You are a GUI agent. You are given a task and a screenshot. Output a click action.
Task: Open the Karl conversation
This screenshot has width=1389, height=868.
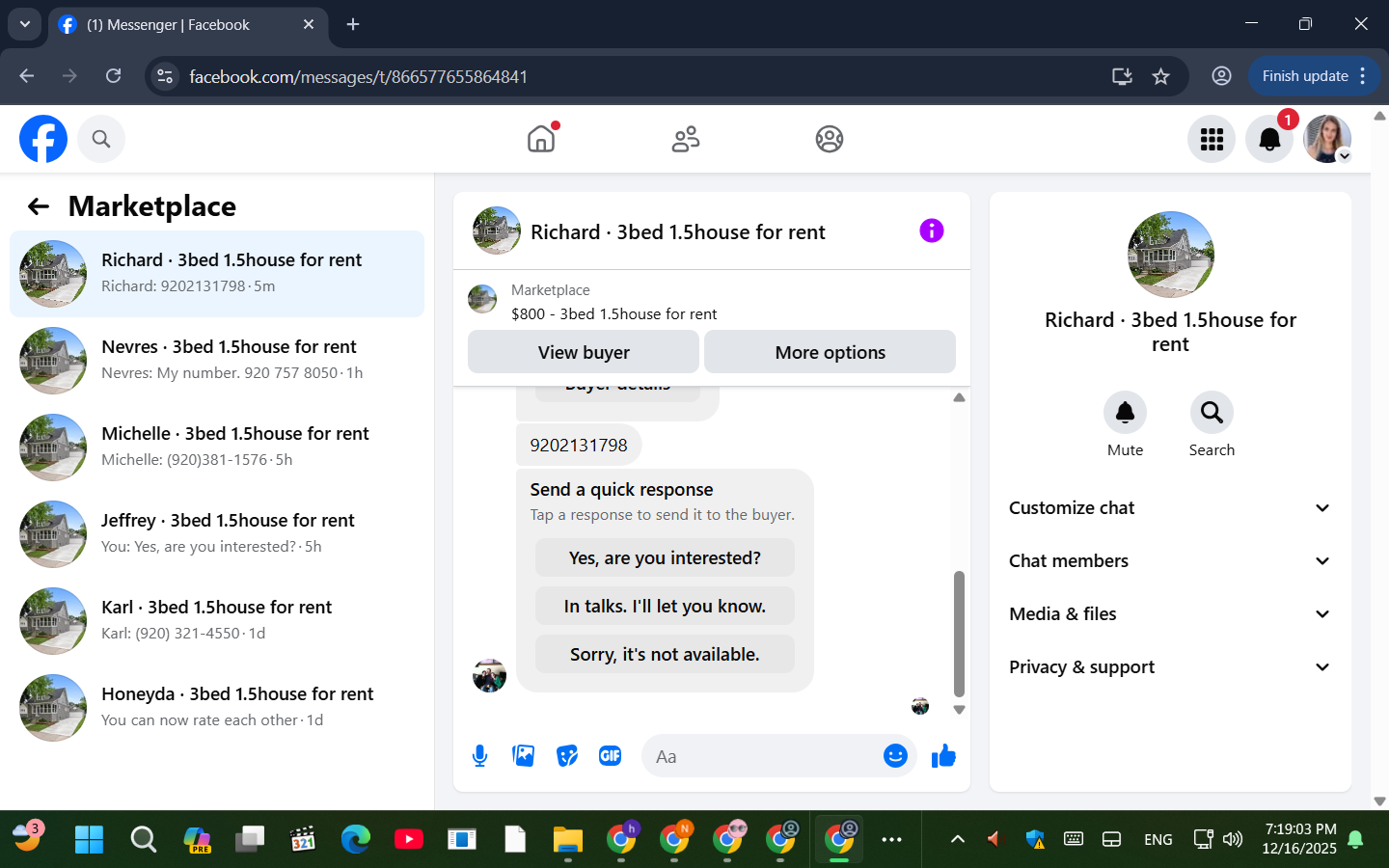(217, 621)
